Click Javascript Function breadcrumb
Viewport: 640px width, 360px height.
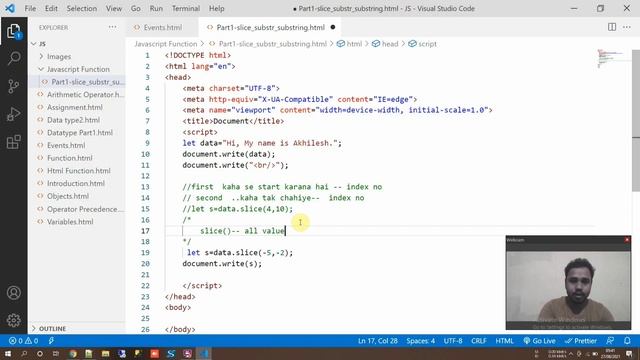tap(166, 44)
